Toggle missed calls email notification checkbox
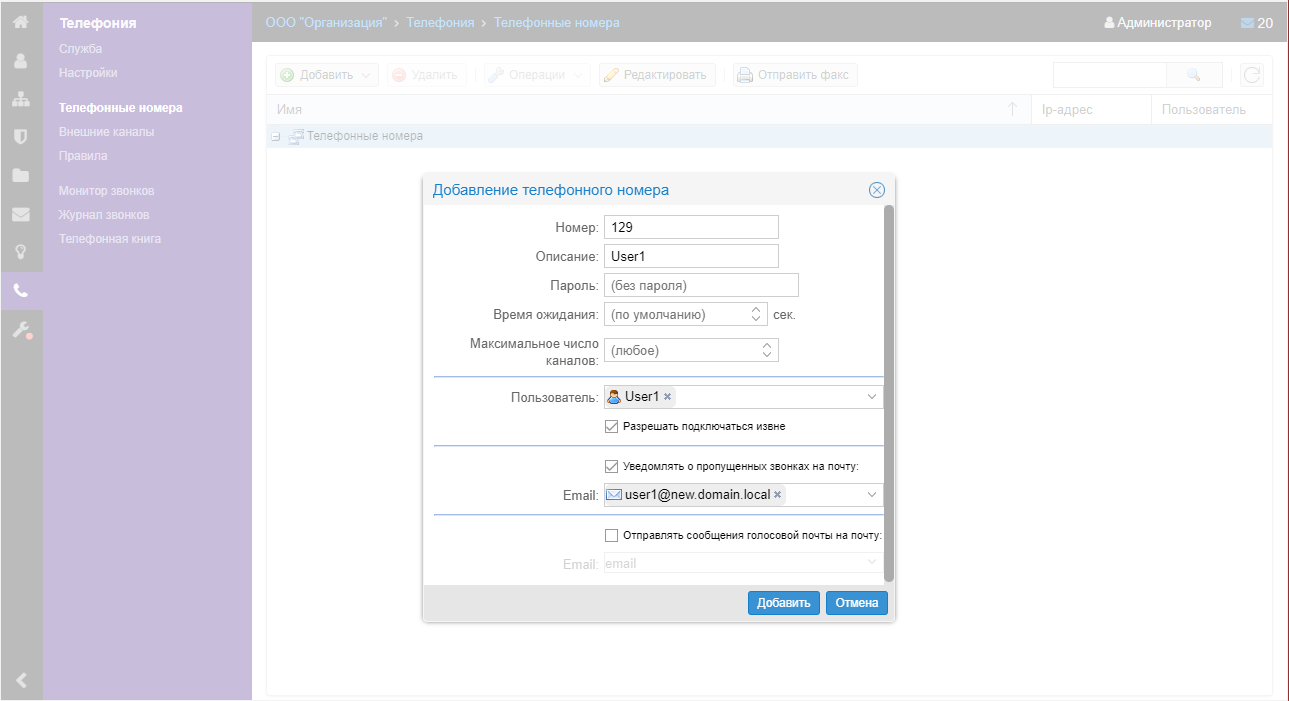This screenshot has height=701, width=1289. tap(612, 466)
